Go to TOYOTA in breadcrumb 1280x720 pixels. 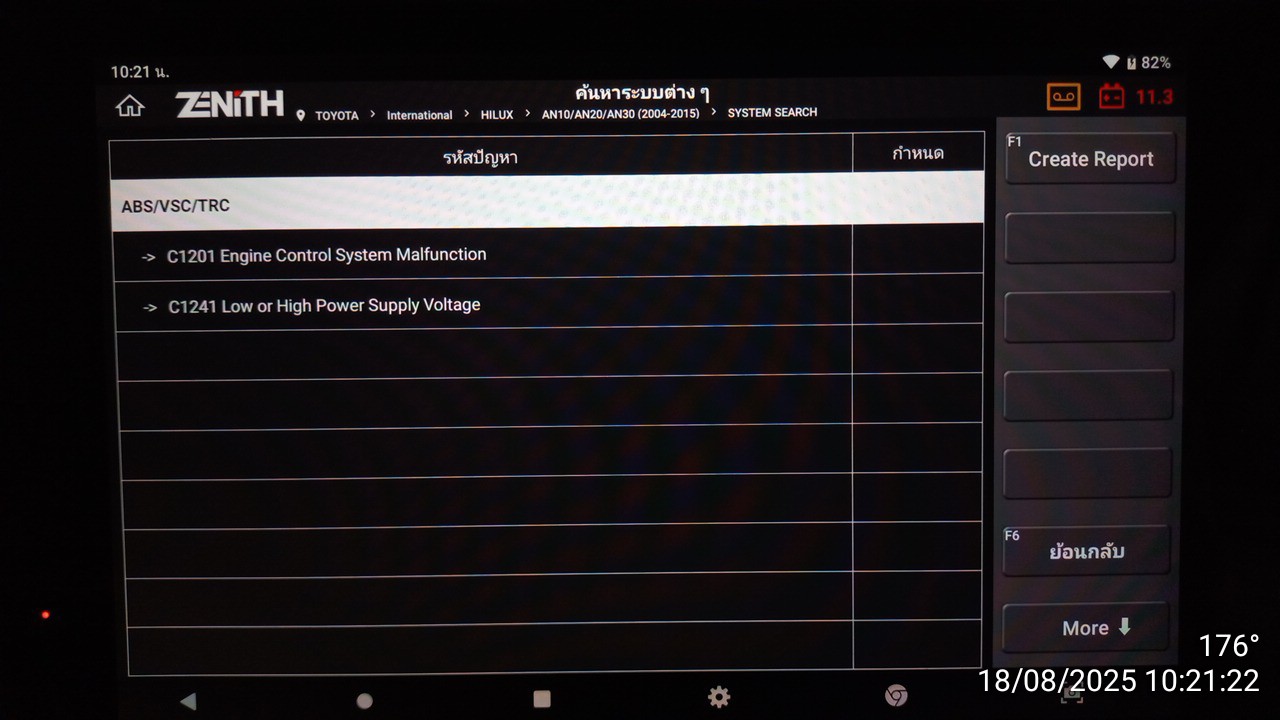click(x=337, y=116)
